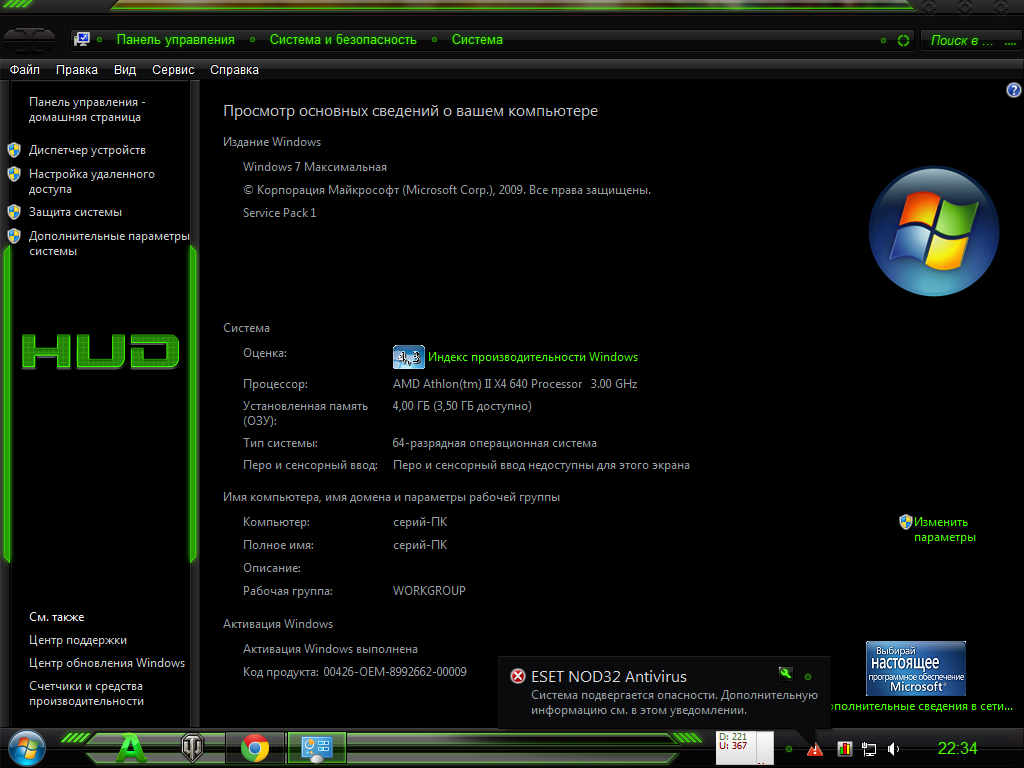
Task: Click the WORKGROUP value
Action: click(429, 591)
